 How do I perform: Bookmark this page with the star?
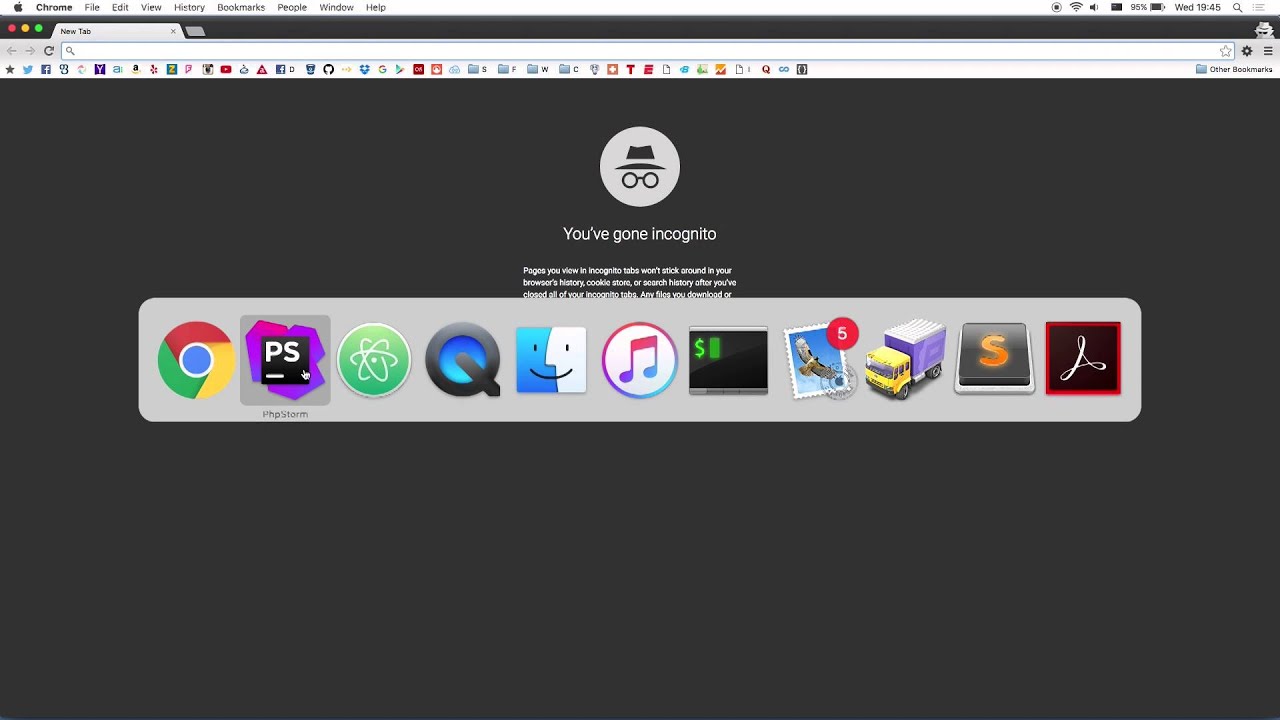click(1225, 50)
